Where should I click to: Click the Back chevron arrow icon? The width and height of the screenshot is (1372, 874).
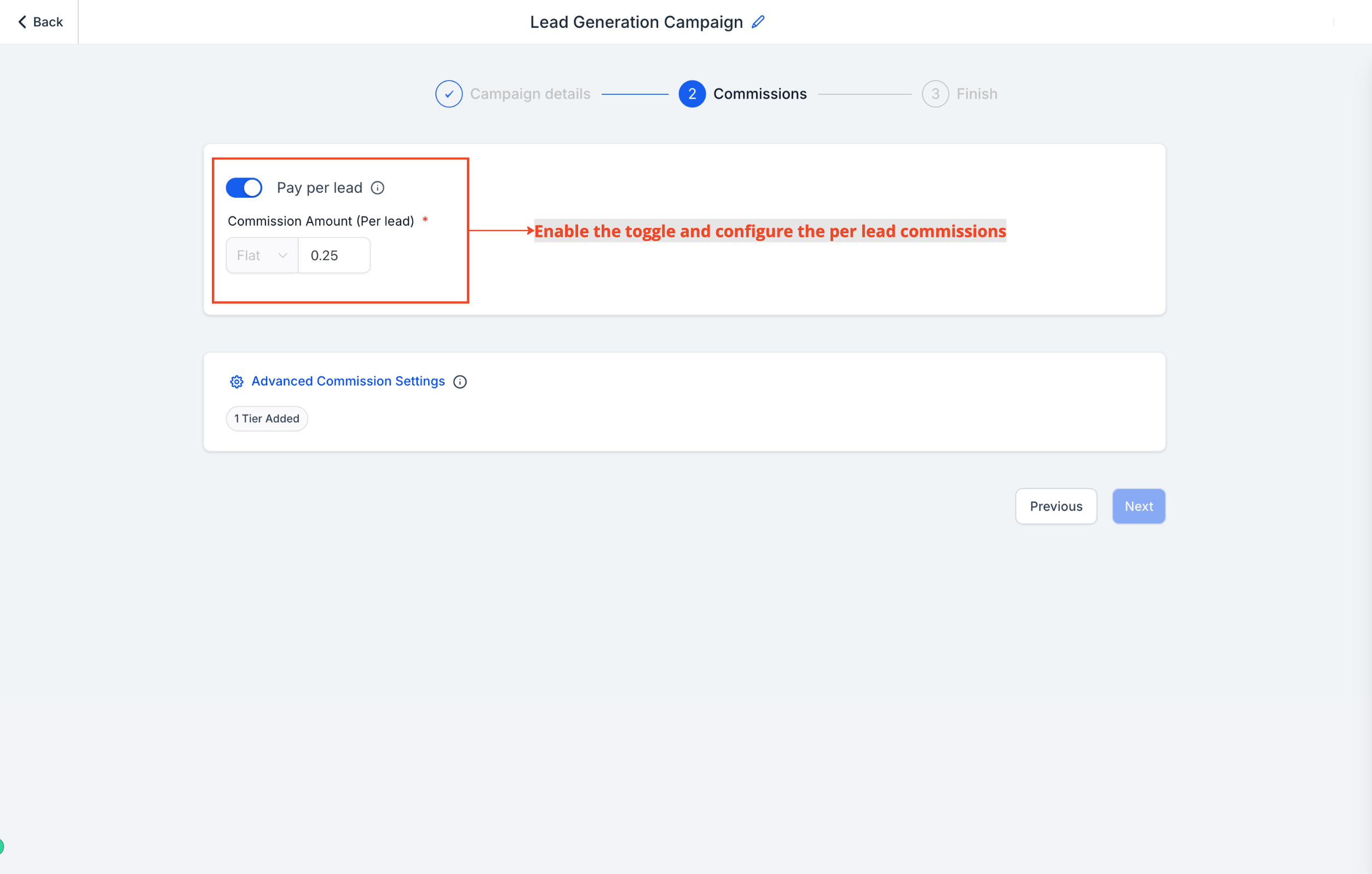click(22, 22)
